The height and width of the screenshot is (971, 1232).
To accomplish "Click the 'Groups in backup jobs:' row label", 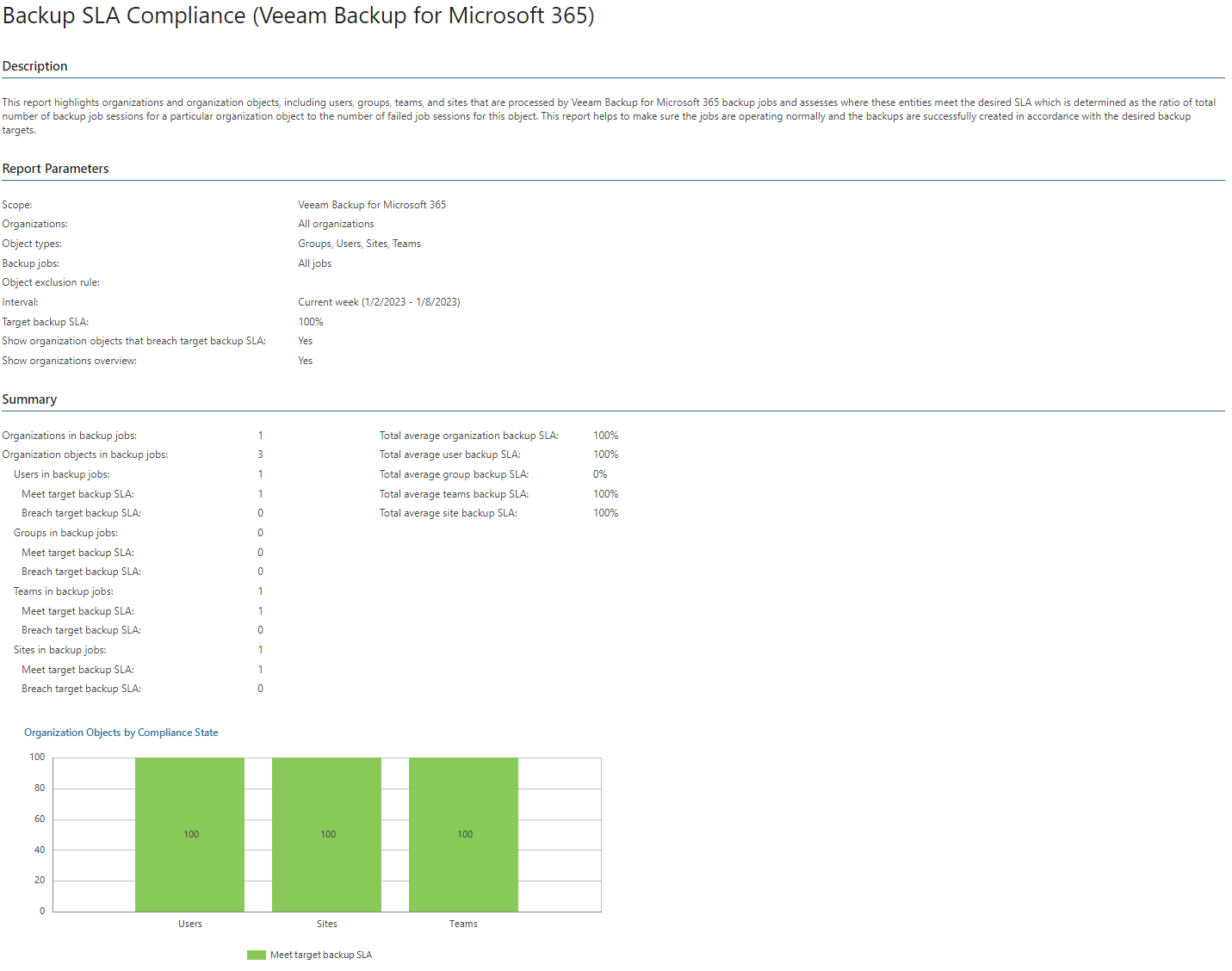I will pyautogui.click(x=65, y=533).
